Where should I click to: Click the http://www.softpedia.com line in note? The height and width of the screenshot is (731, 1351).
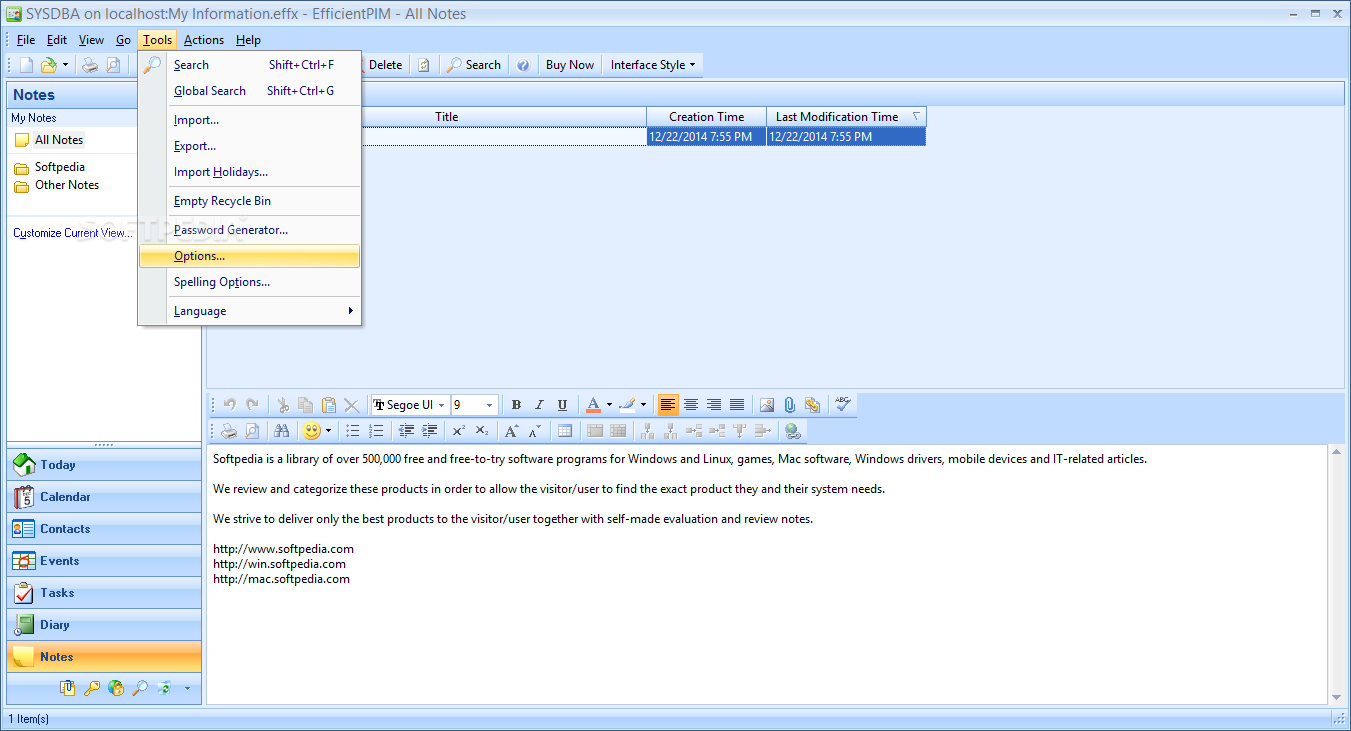(x=283, y=549)
